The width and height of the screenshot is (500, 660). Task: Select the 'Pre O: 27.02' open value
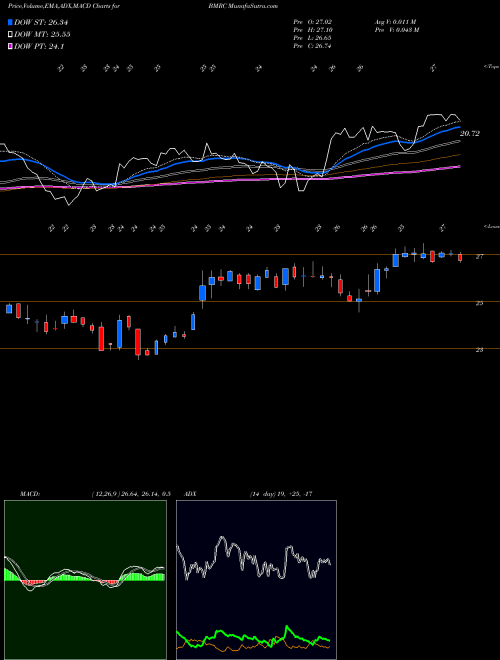coord(313,22)
